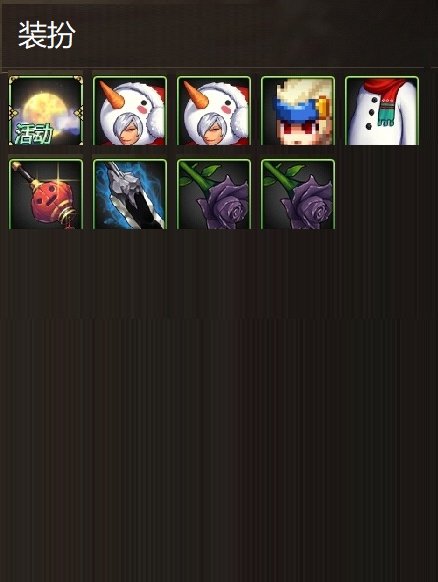The height and width of the screenshot is (582, 438).
Task: Choose the pixelated blue-cap character avatar
Action: tap(298, 111)
